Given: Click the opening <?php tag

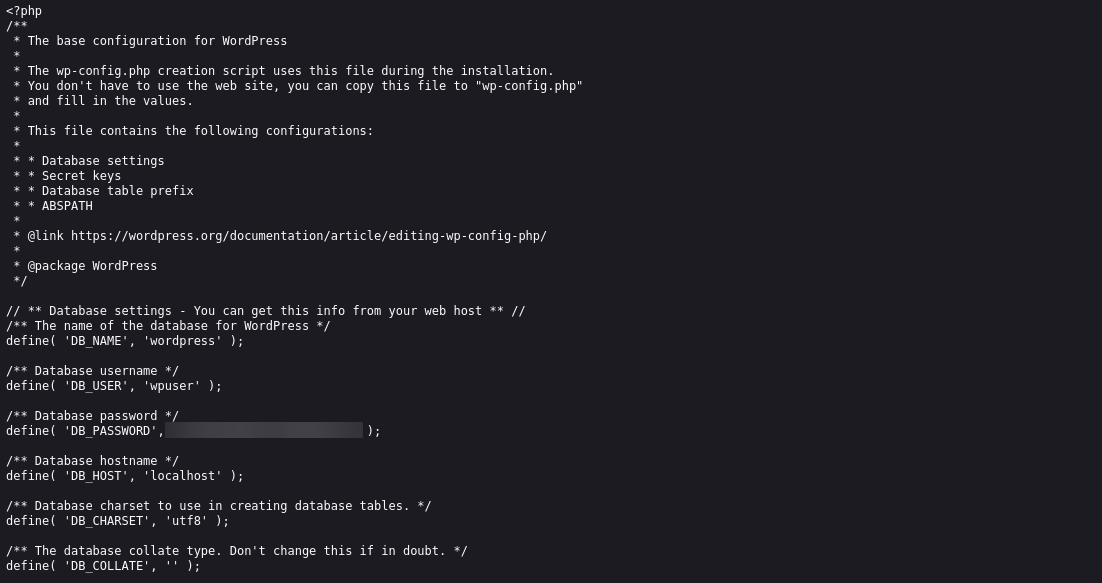Looking at the screenshot, I should (24, 11).
